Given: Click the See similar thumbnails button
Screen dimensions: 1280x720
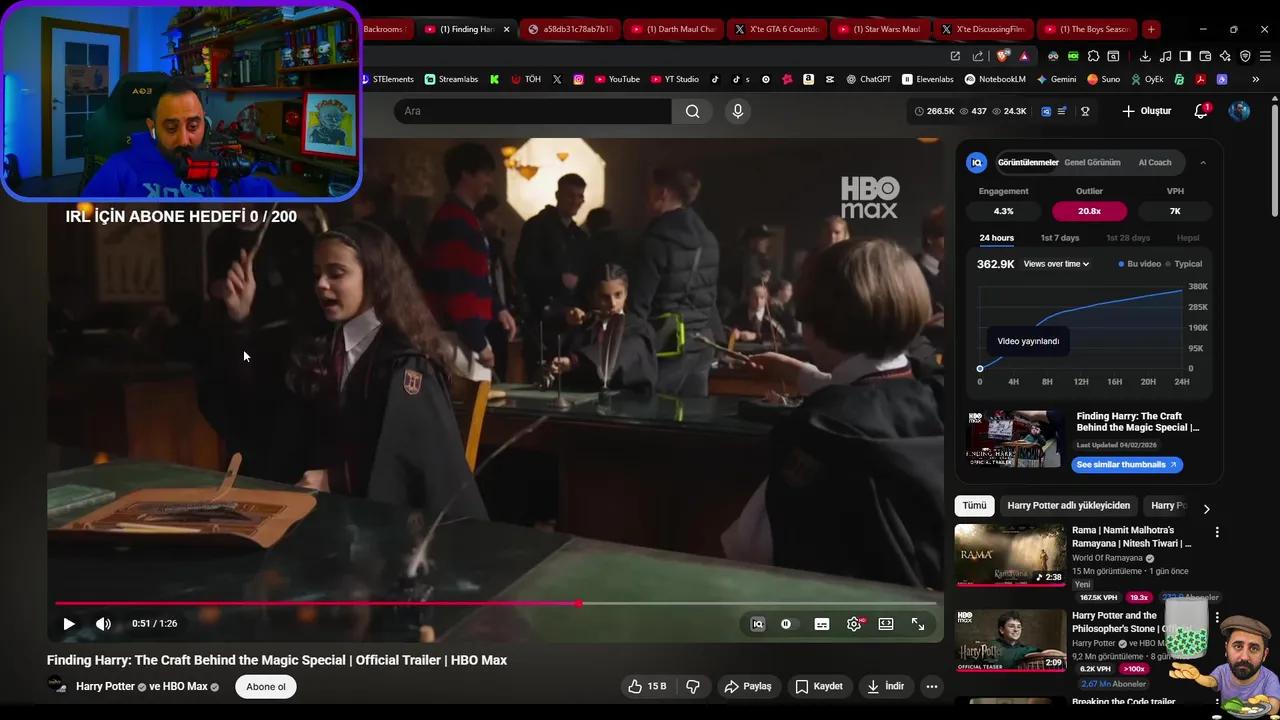Looking at the screenshot, I should tap(1127, 464).
